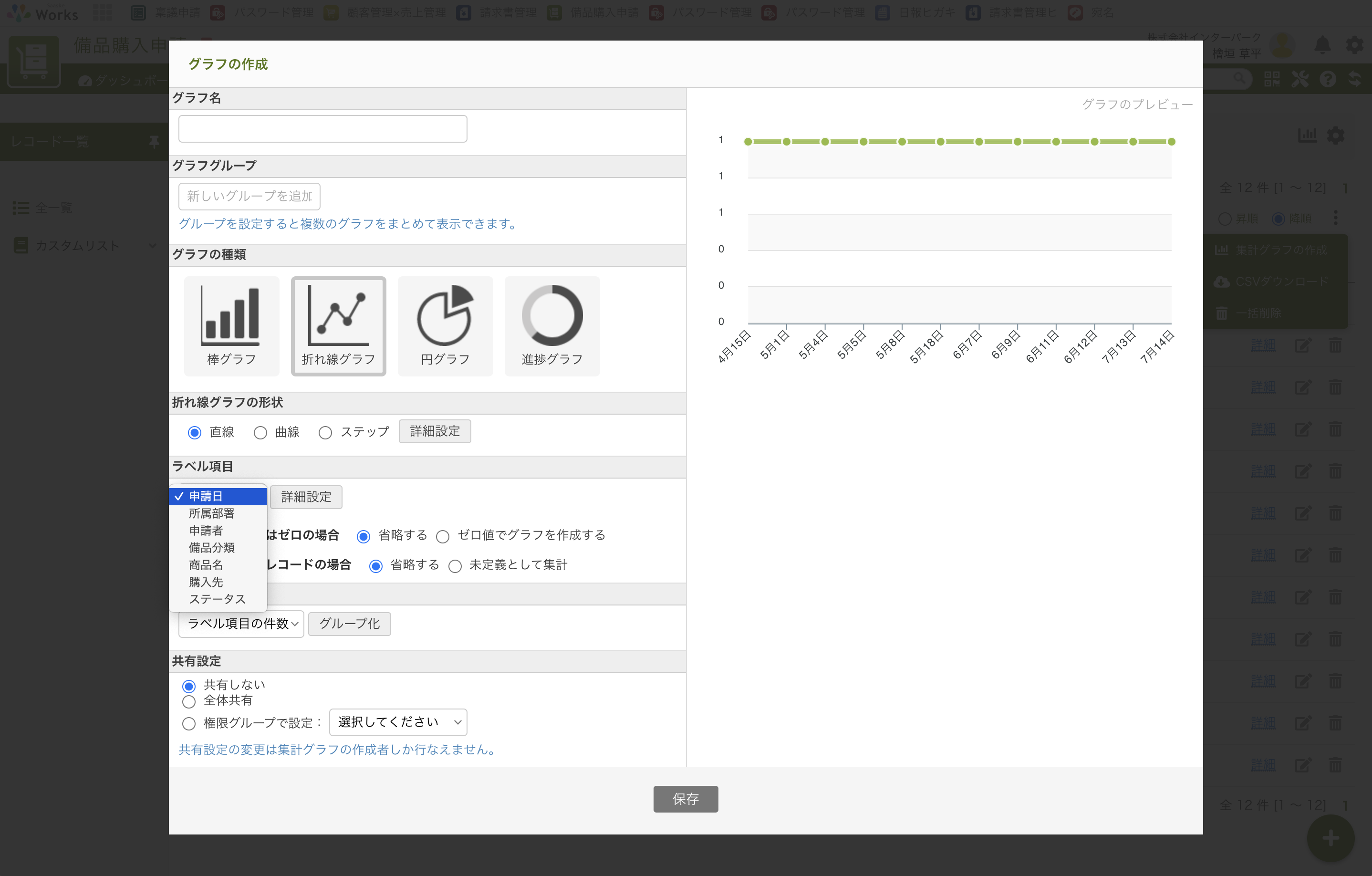Image resolution: width=1372 pixels, height=876 pixels.
Task: Click the 新しいグループを追加 input field
Action: tap(249, 196)
